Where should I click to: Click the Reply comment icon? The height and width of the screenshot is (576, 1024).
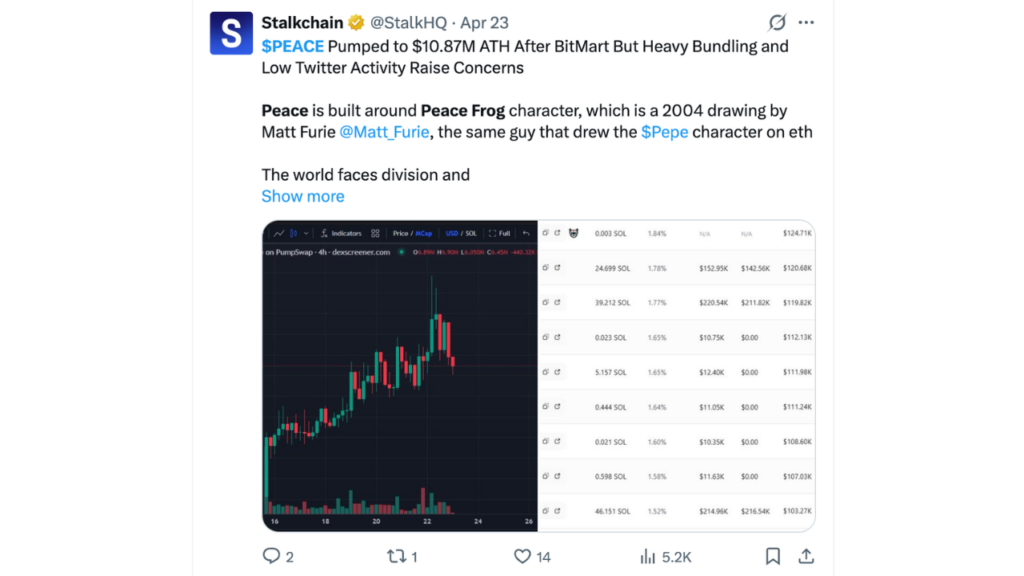coord(271,556)
